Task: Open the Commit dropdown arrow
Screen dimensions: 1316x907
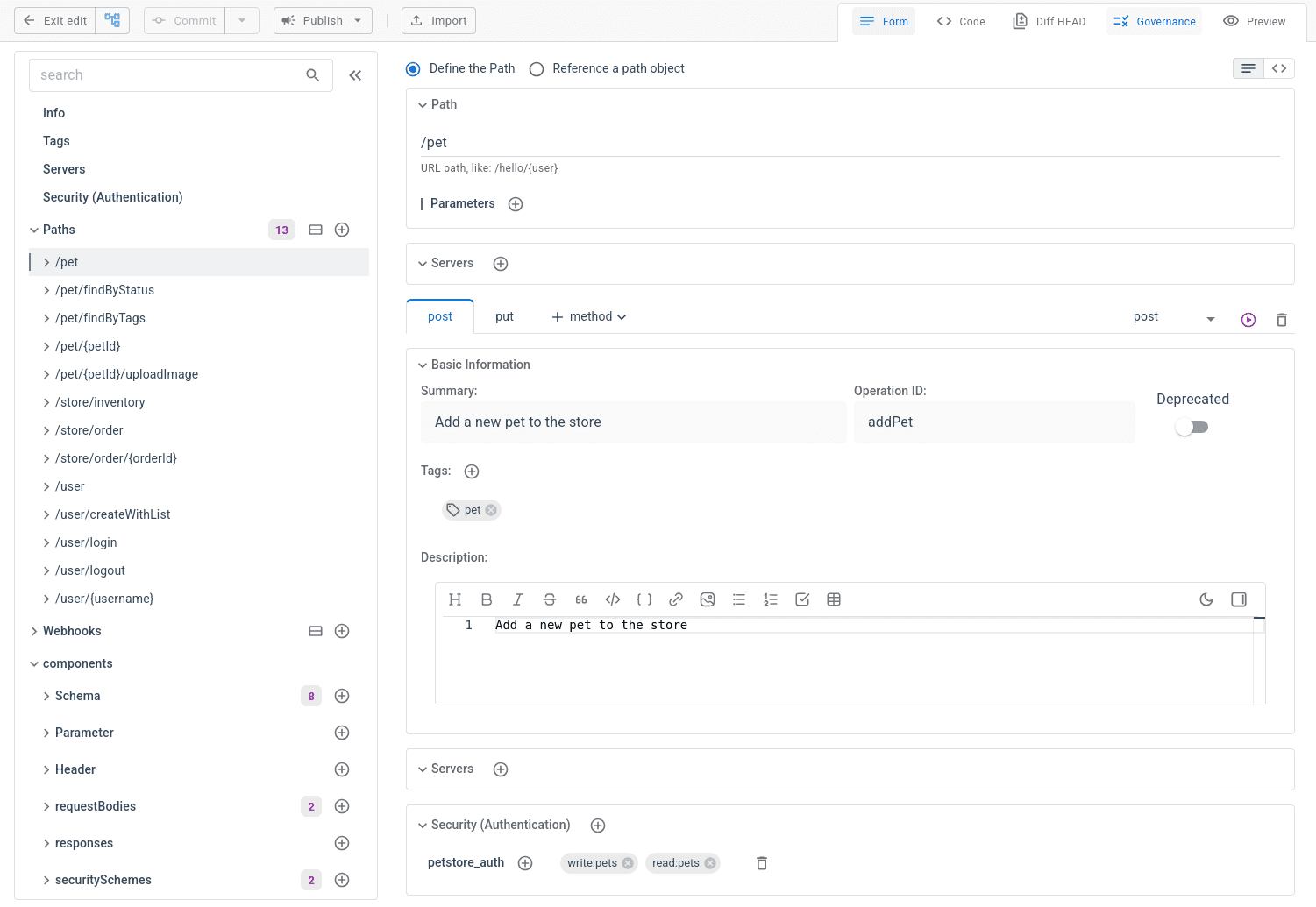Action: click(242, 20)
